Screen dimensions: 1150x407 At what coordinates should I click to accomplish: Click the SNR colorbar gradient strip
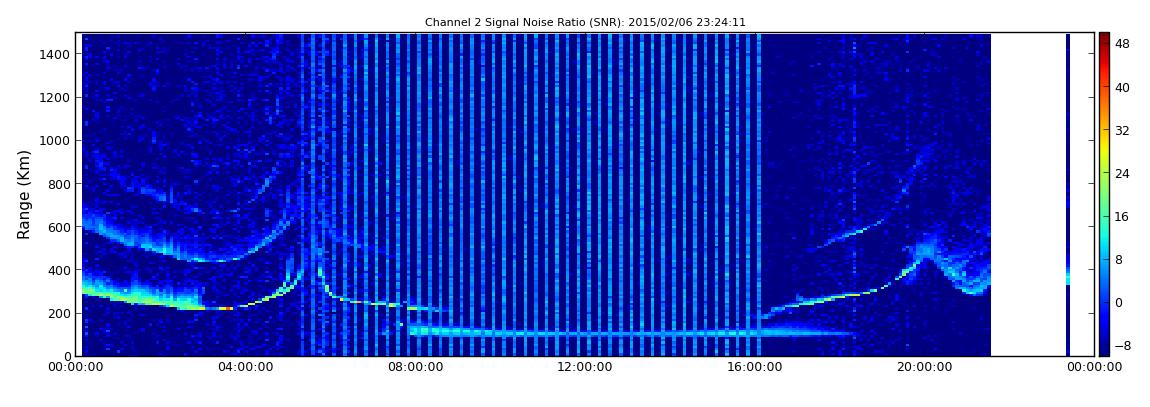tap(1104, 194)
